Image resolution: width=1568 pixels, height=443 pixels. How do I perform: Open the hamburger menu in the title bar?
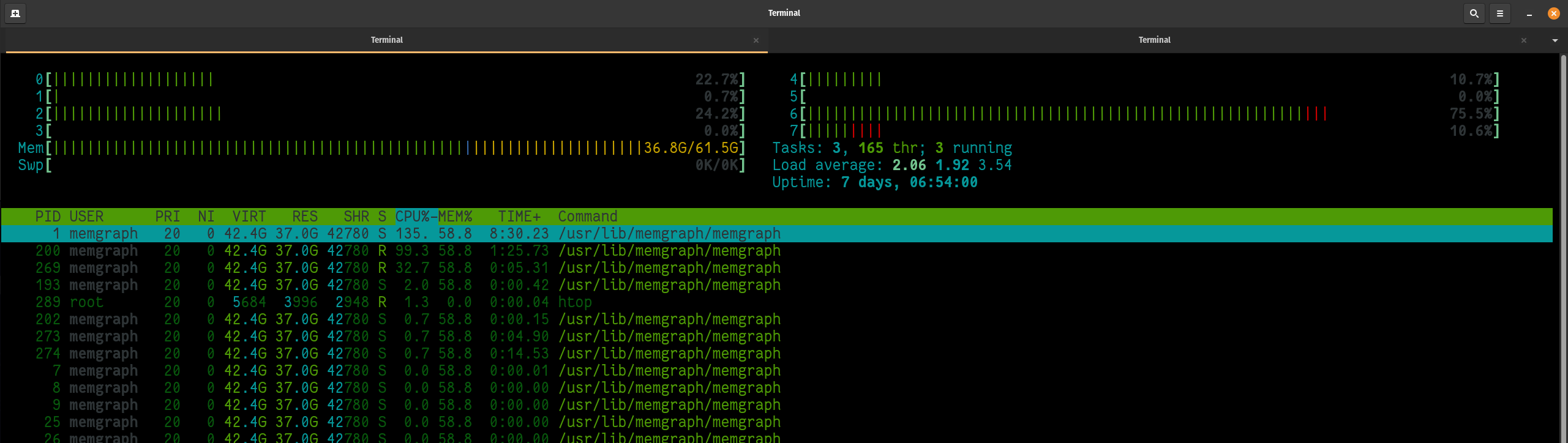click(1500, 13)
